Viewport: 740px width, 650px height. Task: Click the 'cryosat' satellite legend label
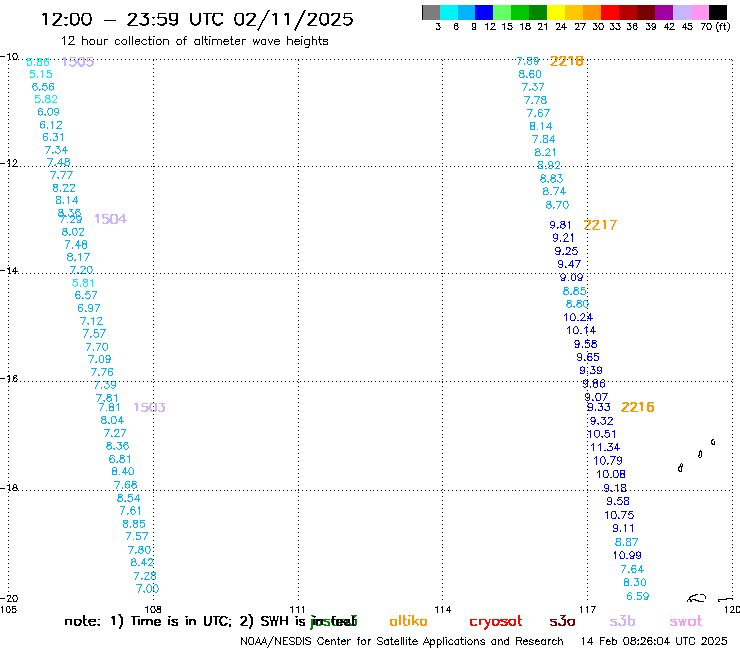[496, 622]
